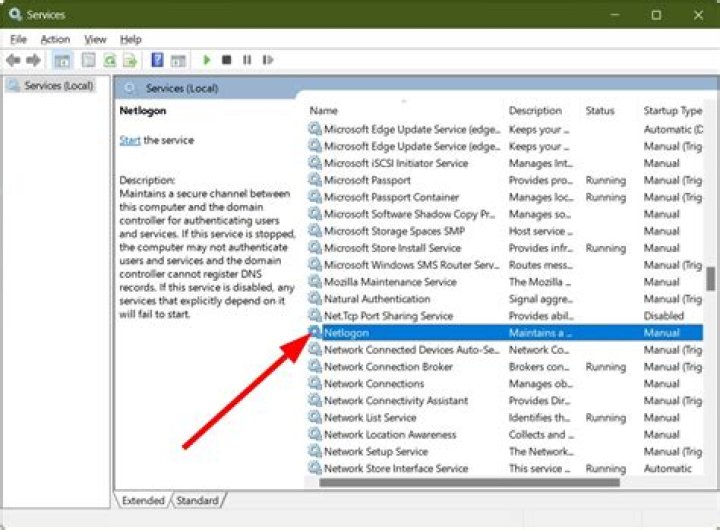
Task: Click gear icon beside Microsoft Passport Container
Action: [315, 197]
